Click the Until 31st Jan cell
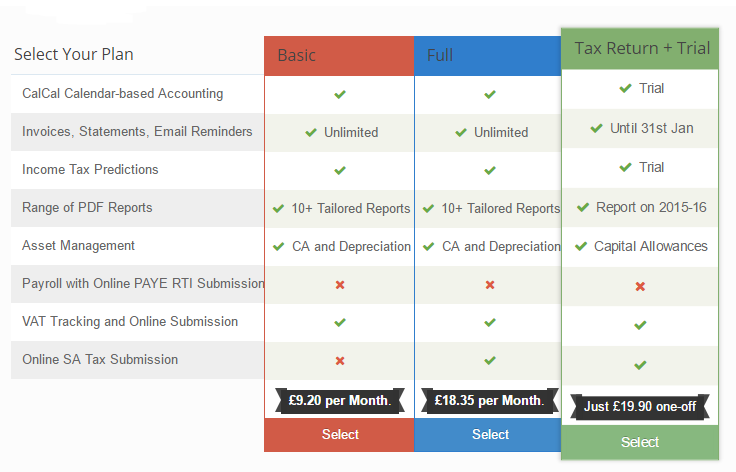Screen dimensions: 736x472 pos(640,129)
